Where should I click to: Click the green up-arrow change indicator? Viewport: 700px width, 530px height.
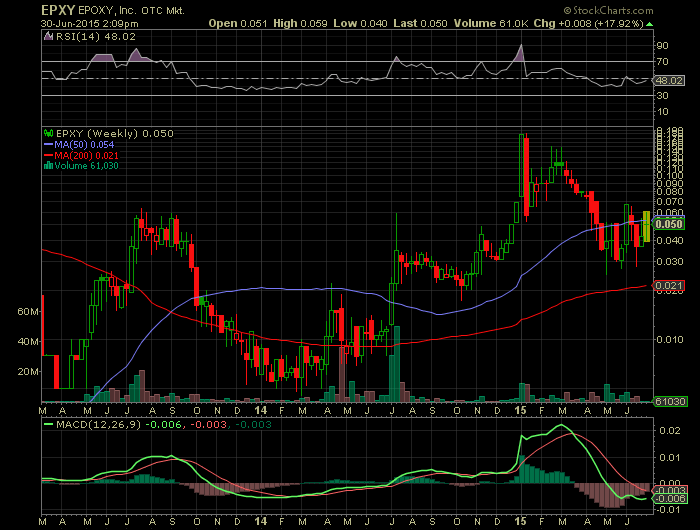point(649,24)
